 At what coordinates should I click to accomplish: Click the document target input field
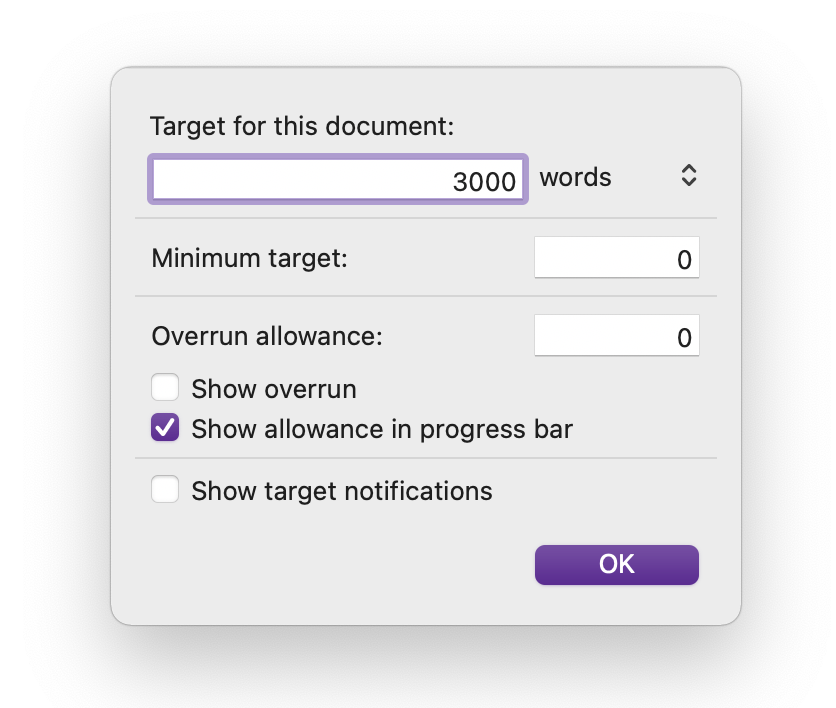coord(337,180)
